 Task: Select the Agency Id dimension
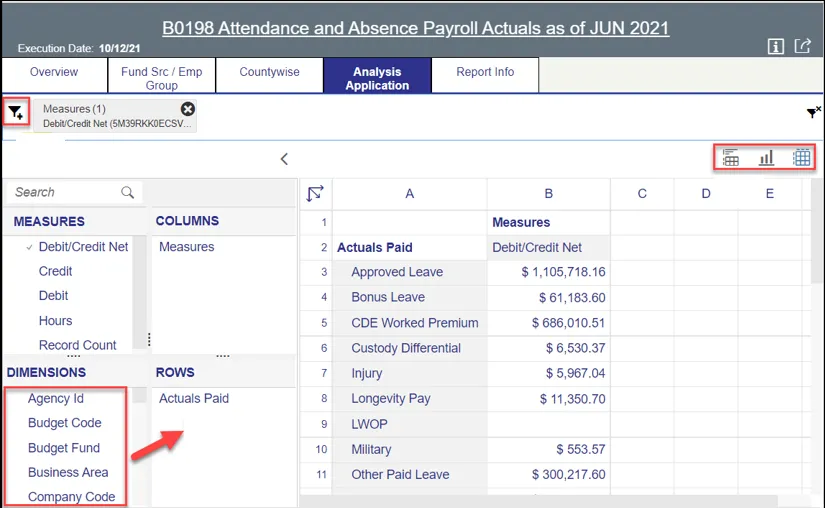[x=56, y=398]
